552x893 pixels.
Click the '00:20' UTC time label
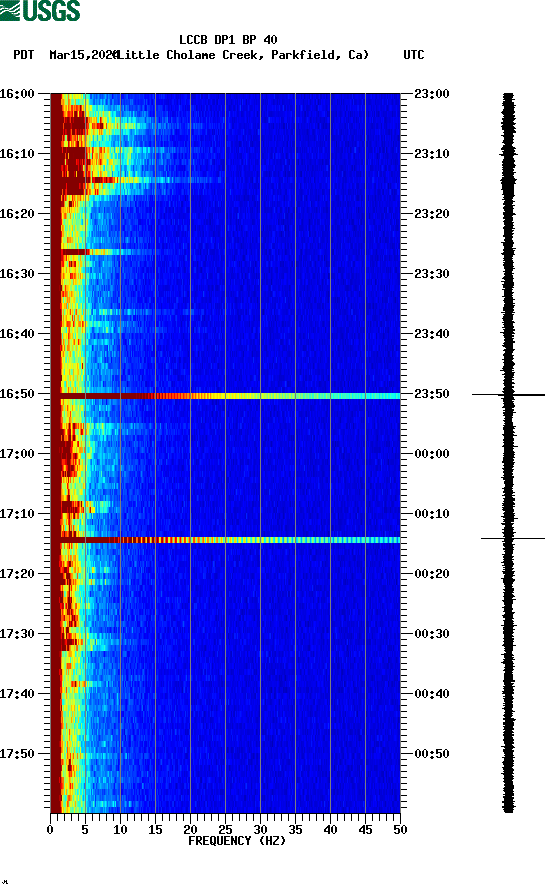432,574
